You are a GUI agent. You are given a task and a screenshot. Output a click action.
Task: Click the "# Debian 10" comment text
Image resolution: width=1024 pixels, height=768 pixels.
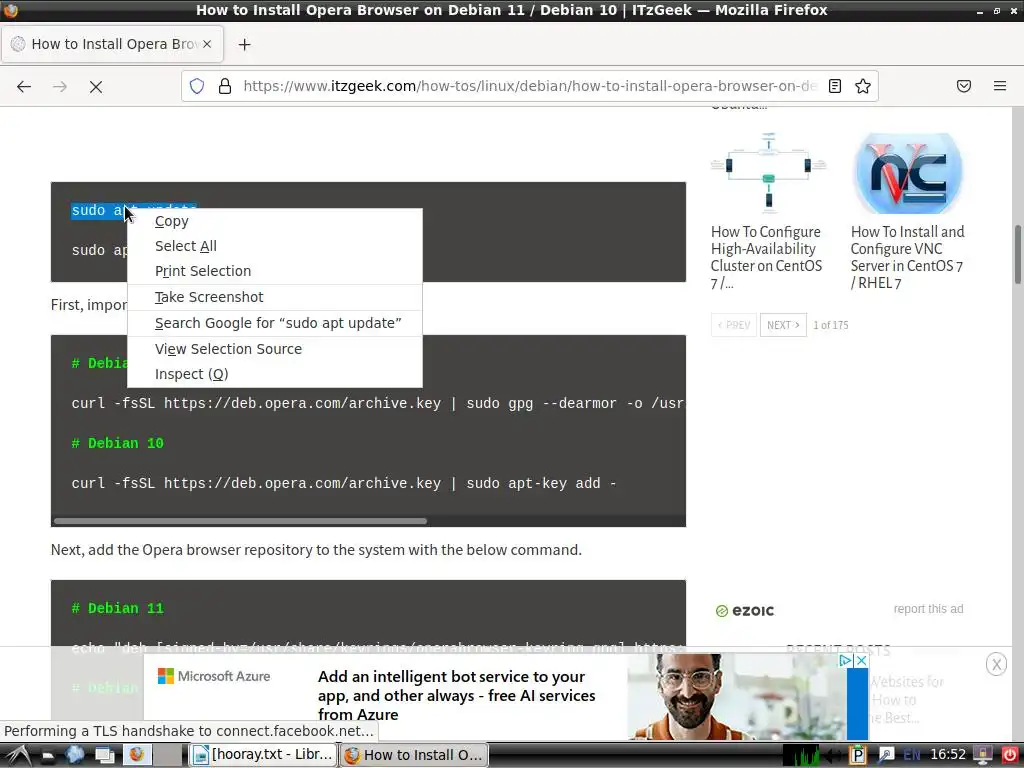[118, 443]
